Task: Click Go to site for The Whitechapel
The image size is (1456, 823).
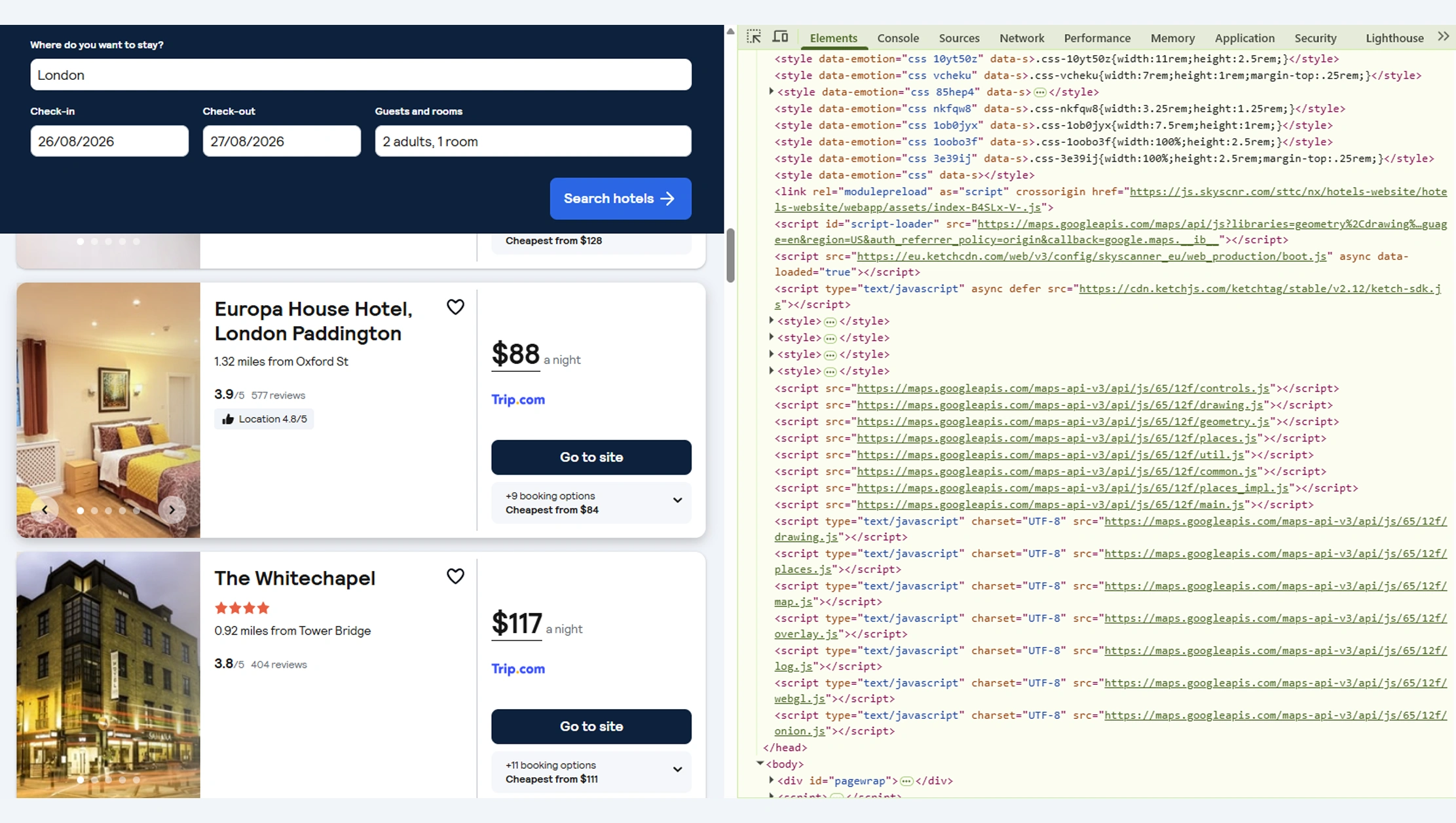Action: 591,726
